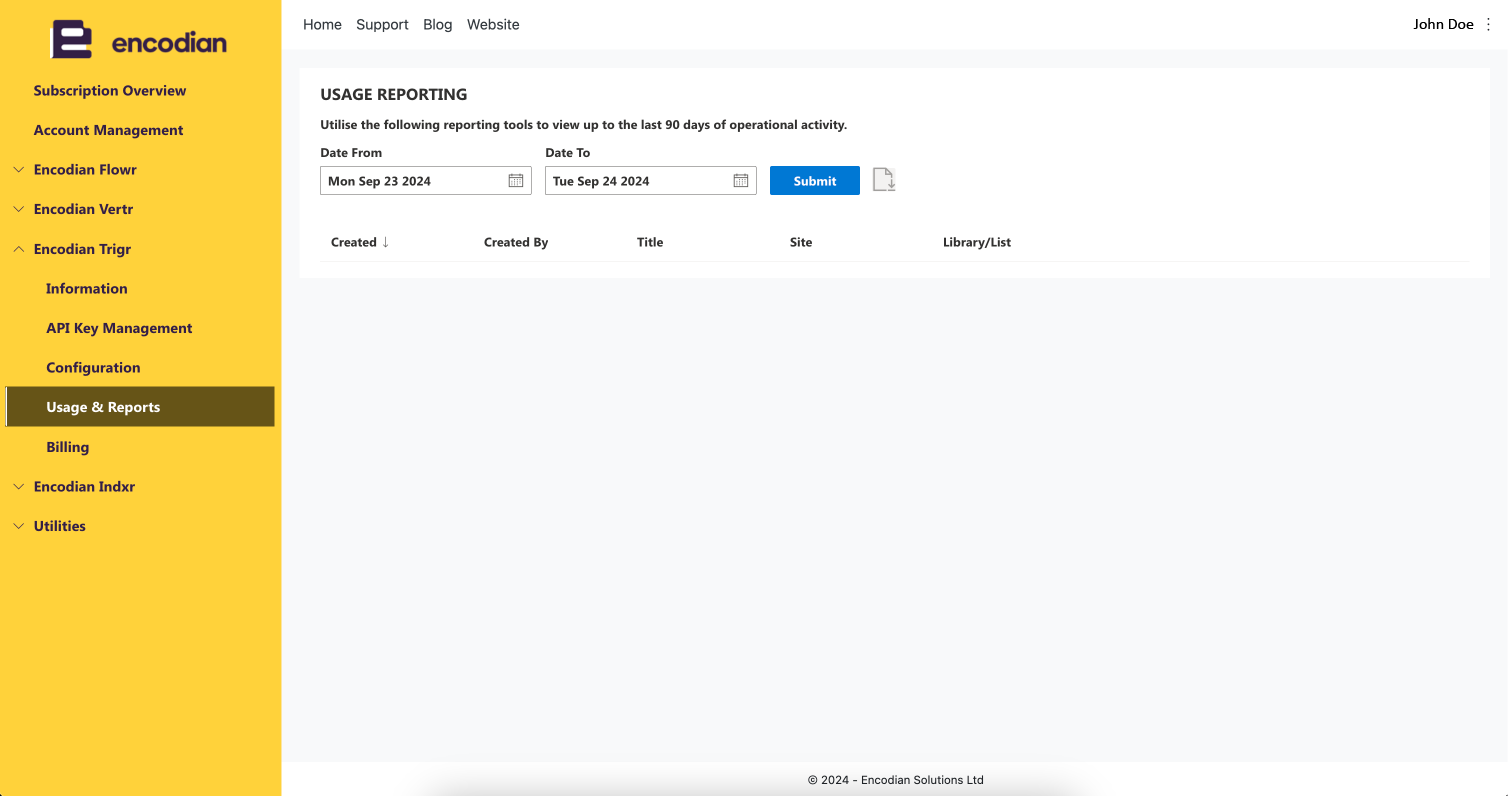Toggle the Created column sort arrow
This screenshot has width=1508, height=796.
(x=385, y=242)
